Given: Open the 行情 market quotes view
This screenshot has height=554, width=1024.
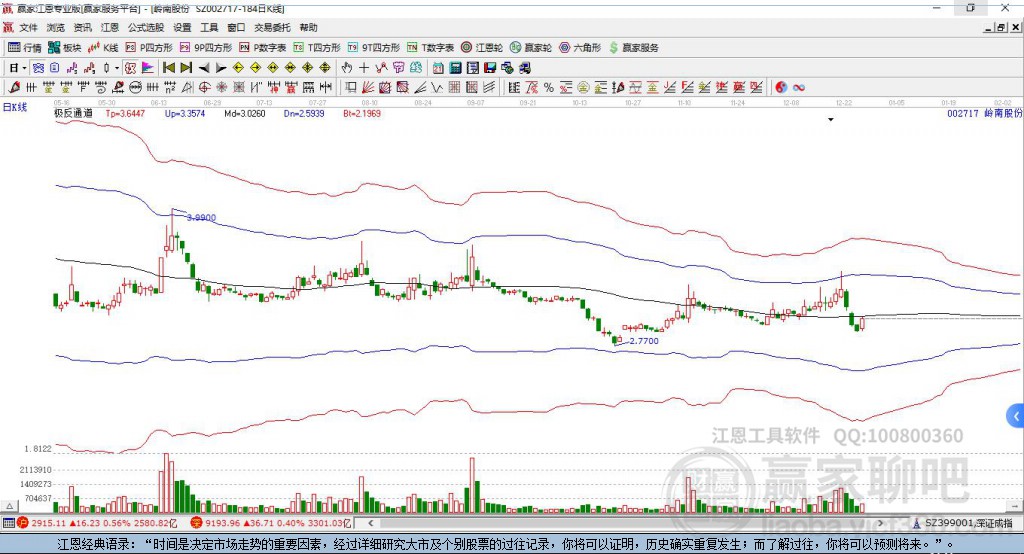Looking at the screenshot, I should 24,48.
